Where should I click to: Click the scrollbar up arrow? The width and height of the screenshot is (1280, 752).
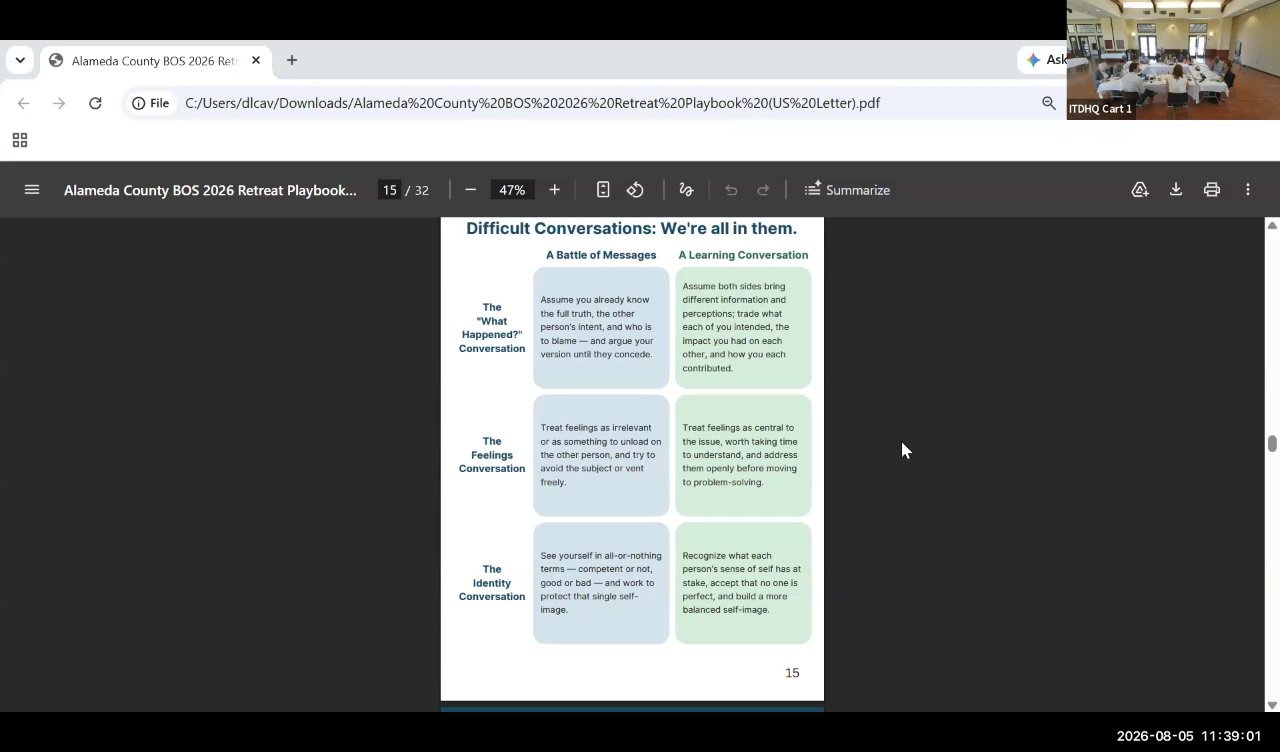[1272, 225]
